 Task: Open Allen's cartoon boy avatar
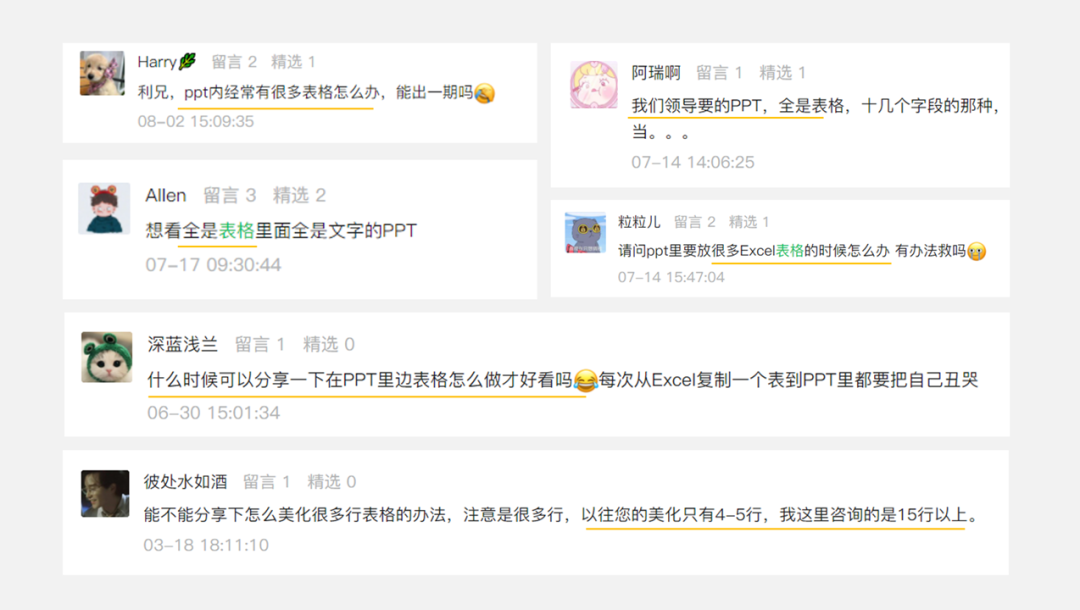coord(104,209)
